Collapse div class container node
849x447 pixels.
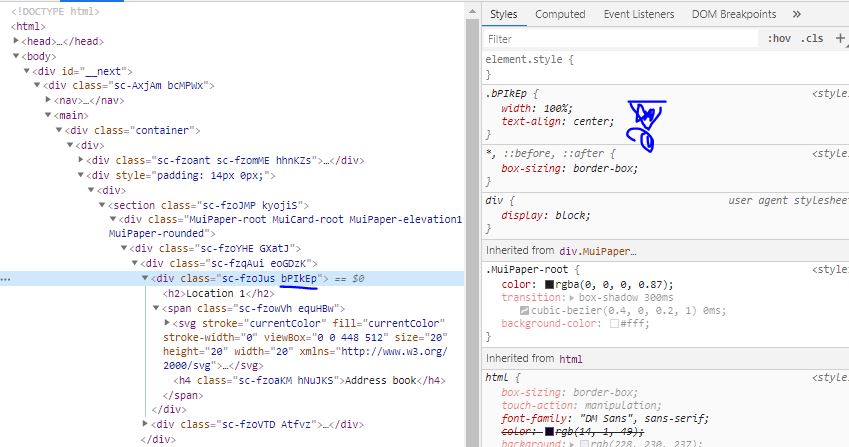pyautogui.click(x=59, y=130)
